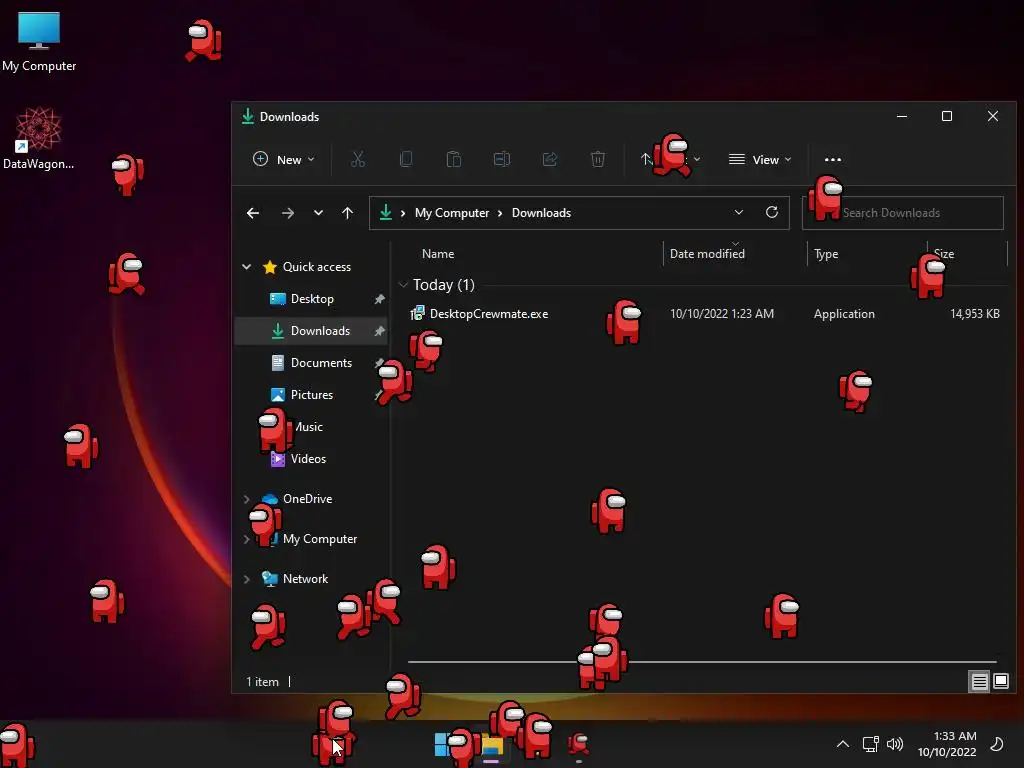Click the notification moon icon
The width and height of the screenshot is (1024, 768).
point(997,744)
